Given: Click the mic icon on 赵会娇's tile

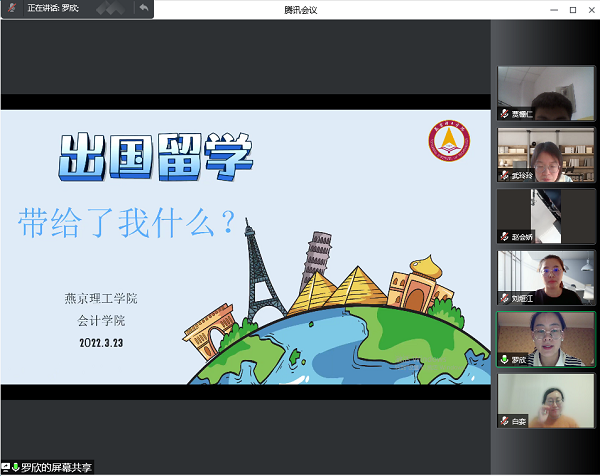Looking at the screenshot, I should (x=504, y=237).
